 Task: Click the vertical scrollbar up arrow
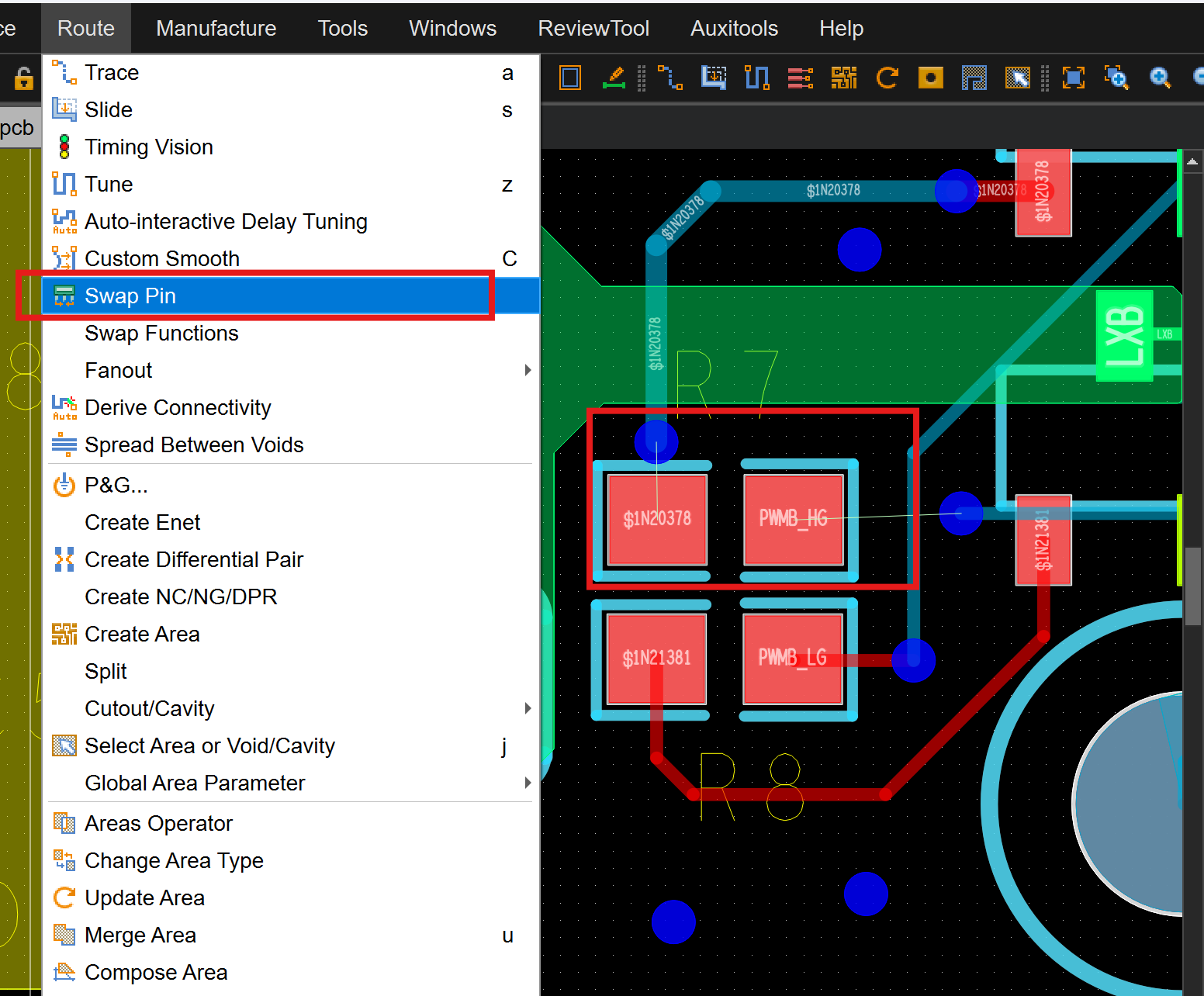click(x=1192, y=162)
